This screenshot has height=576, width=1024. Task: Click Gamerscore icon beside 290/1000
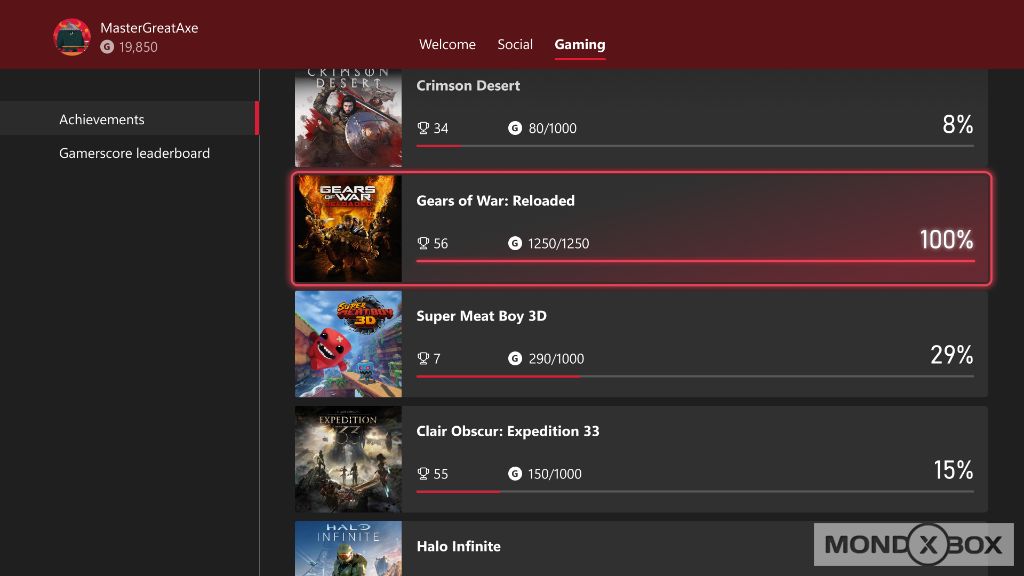click(515, 358)
